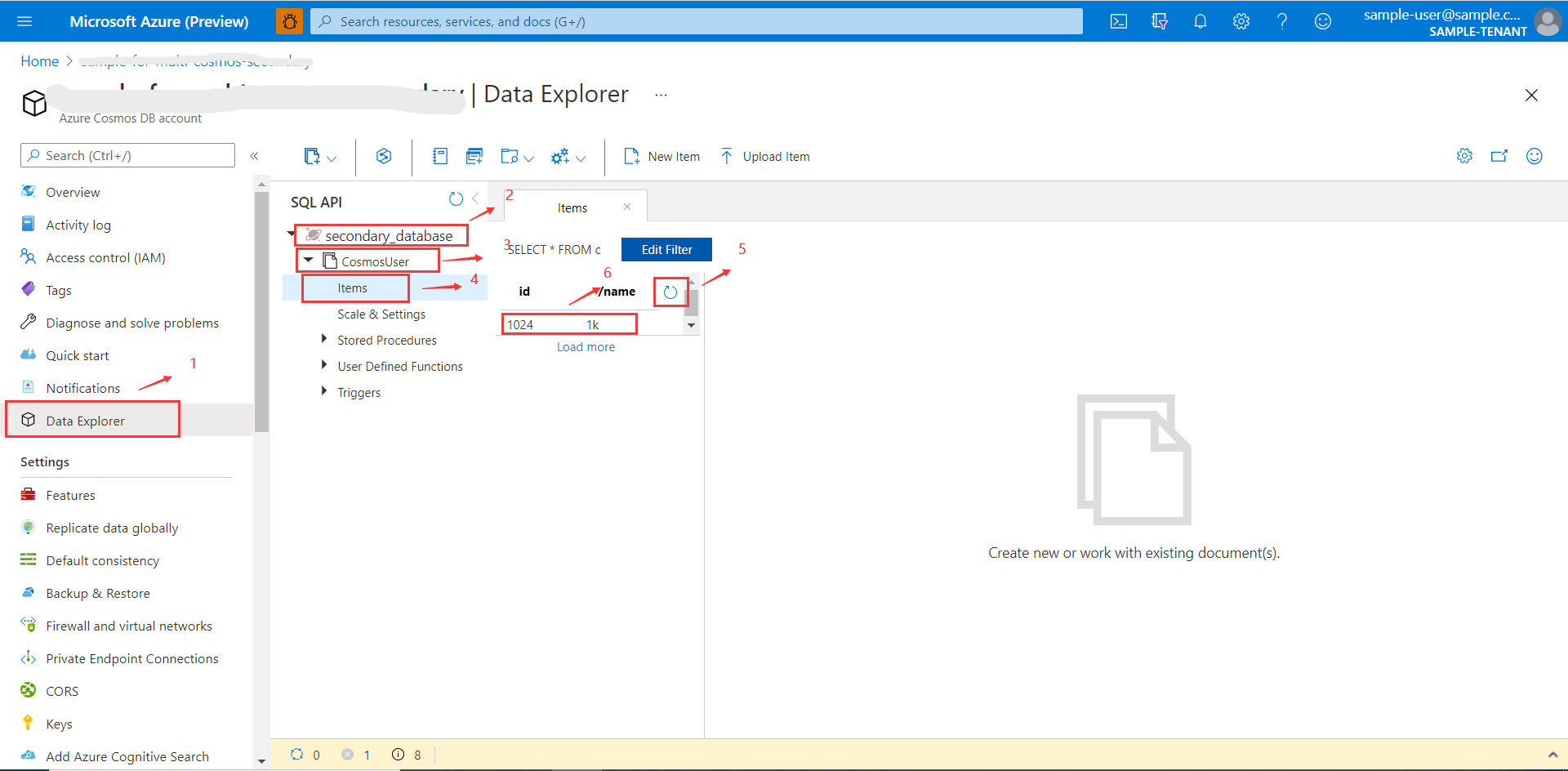
Task: Open more options ellipsis beside Data Explorer title
Action: coord(661,96)
